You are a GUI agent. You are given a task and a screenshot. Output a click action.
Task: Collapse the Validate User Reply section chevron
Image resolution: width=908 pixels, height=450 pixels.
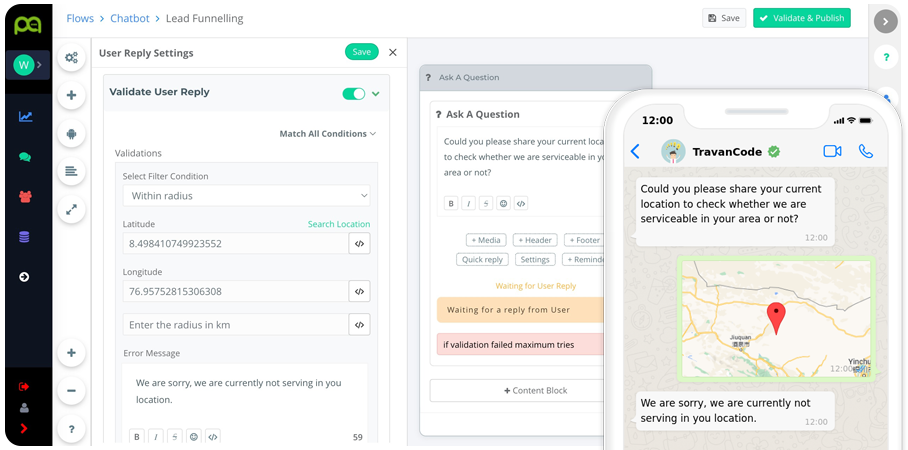(376, 93)
